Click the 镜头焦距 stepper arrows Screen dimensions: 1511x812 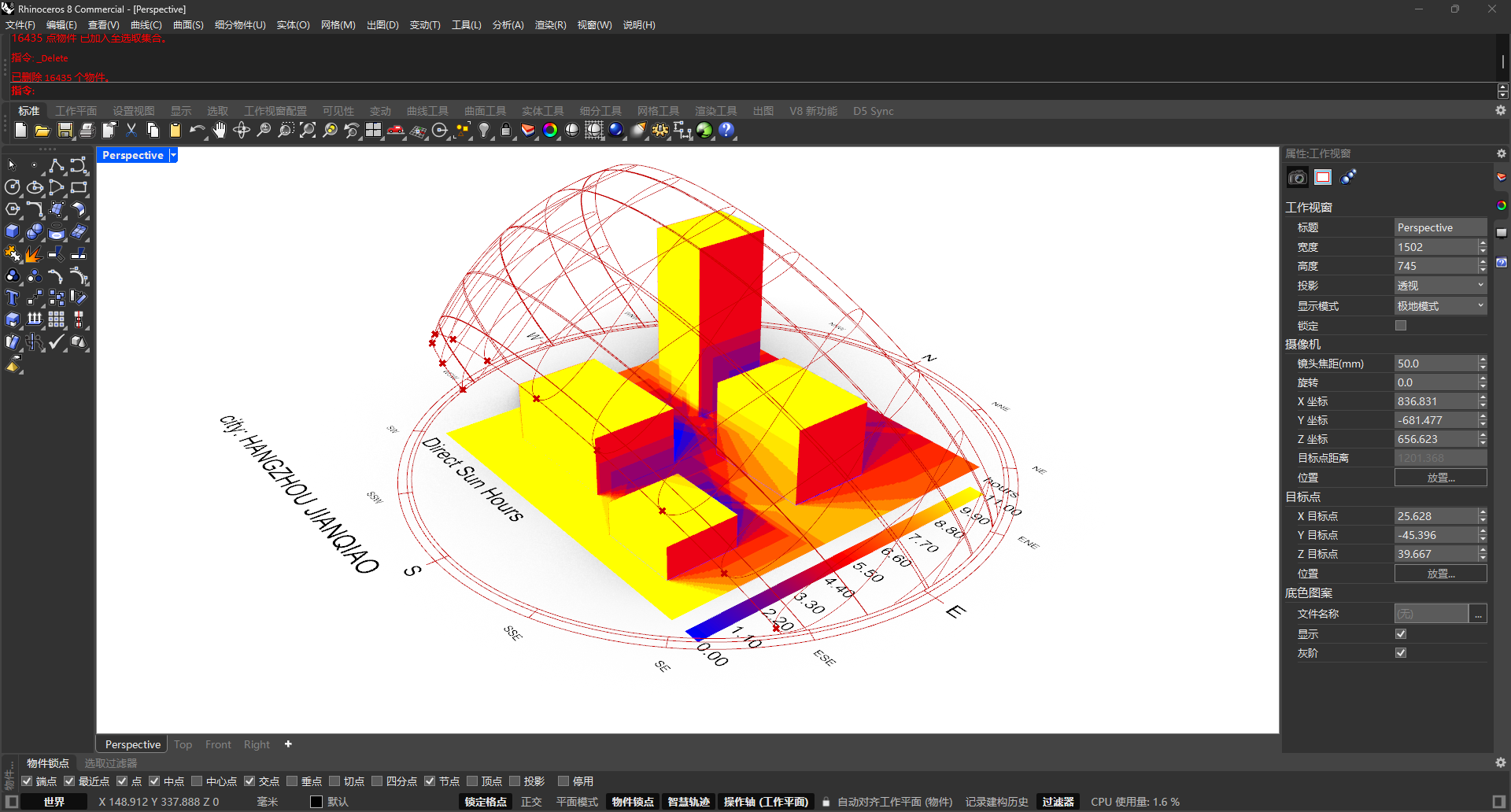tap(1483, 364)
